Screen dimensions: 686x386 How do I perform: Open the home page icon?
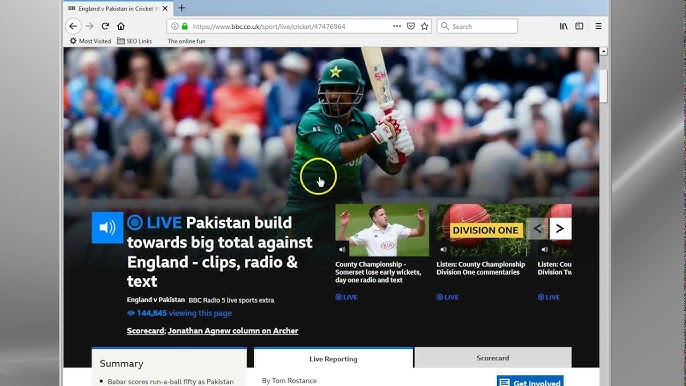(121, 26)
